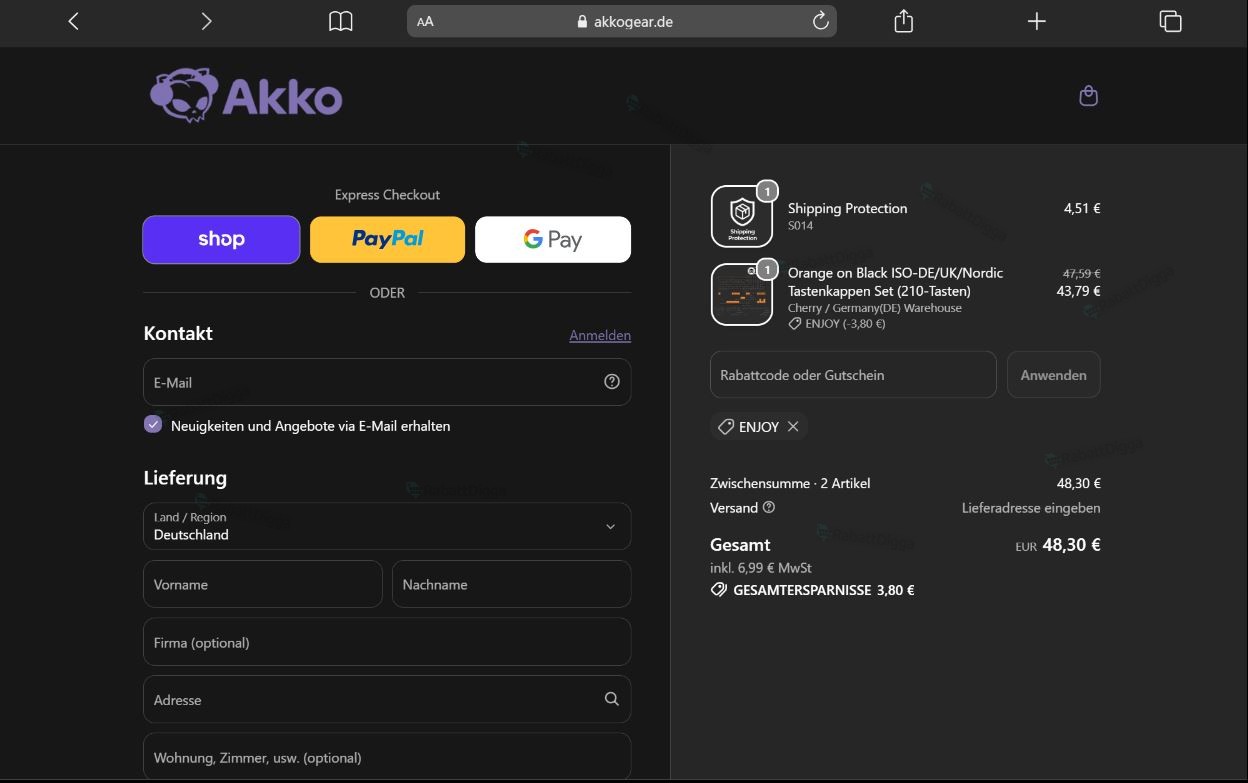Select the Cherry / Germany(DE) Warehouse text
The image size is (1248, 783).
(875, 308)
